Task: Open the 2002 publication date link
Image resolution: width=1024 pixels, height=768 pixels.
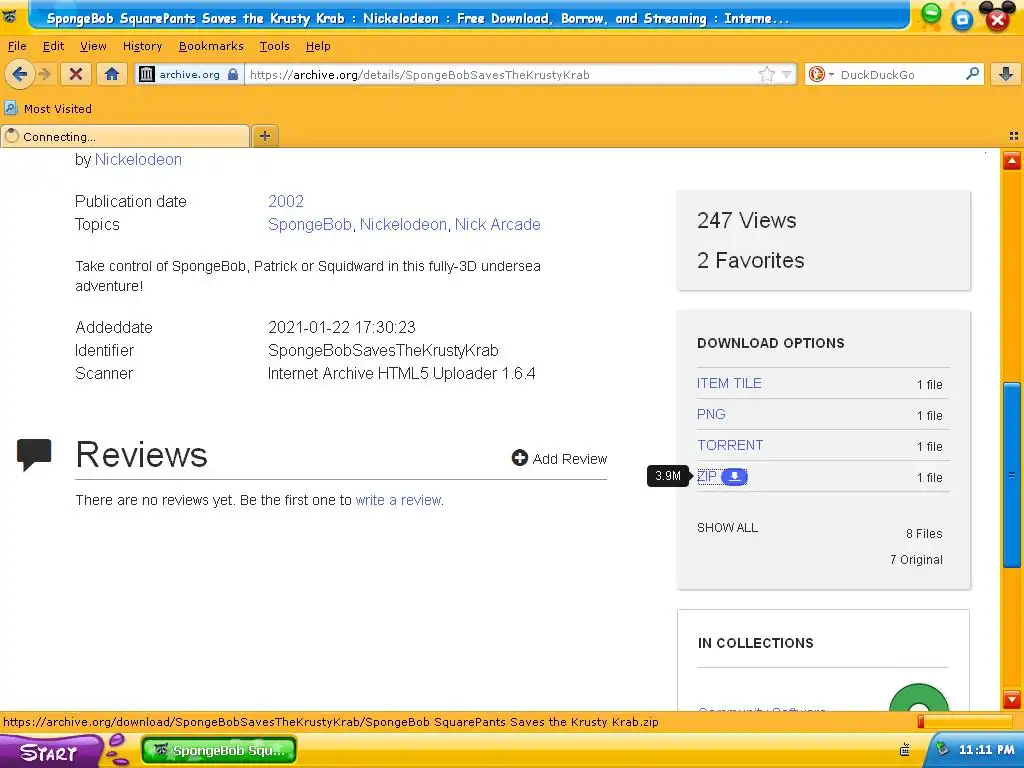Action: (286, 201)
